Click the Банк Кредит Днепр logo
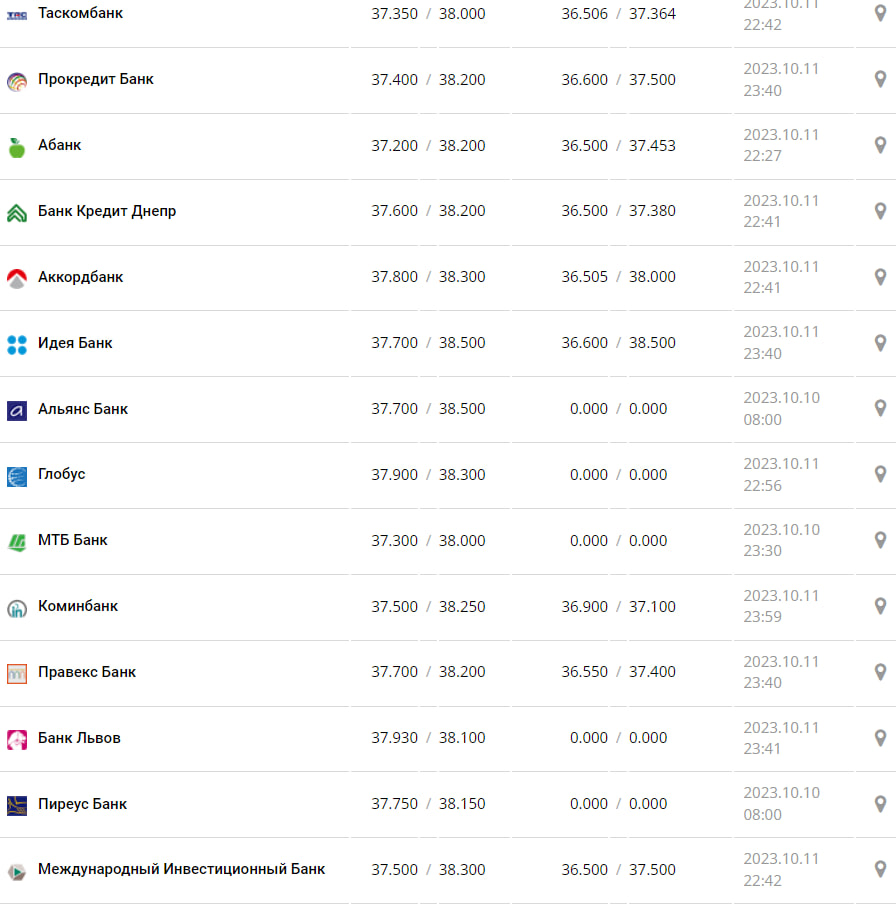Screen dimensions: 896x911 16,213
